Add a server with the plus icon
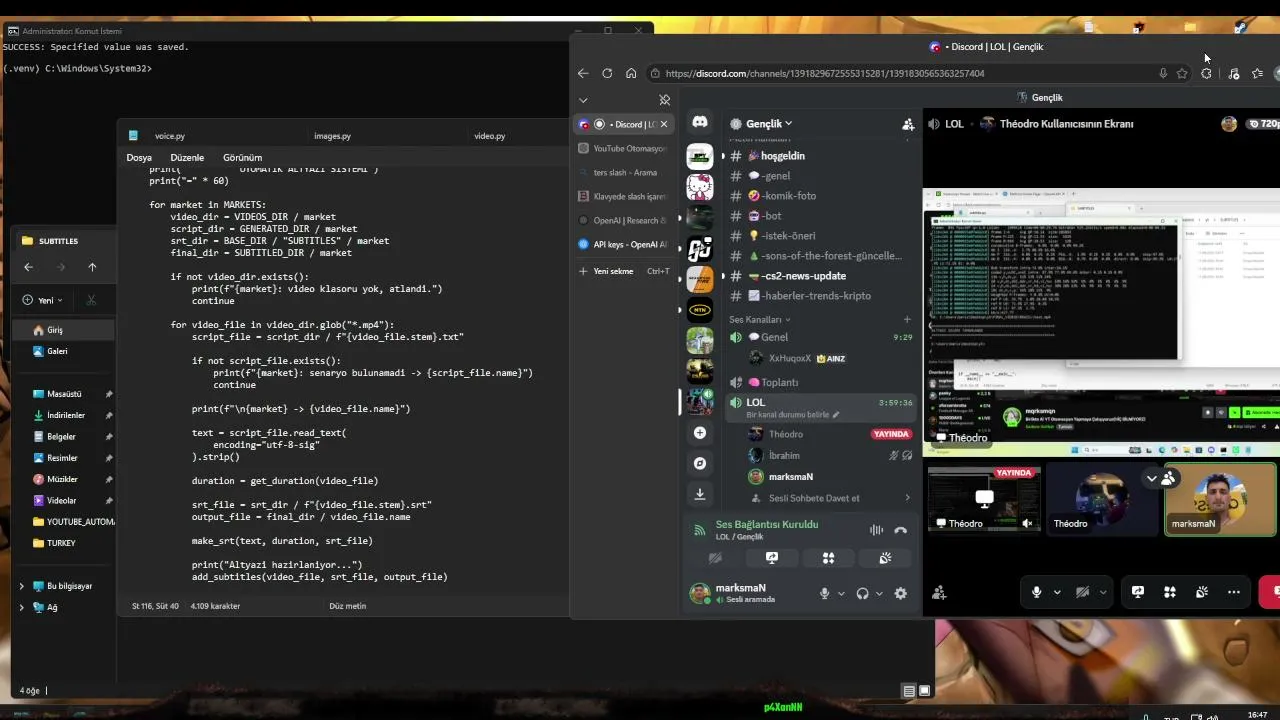This screenshot has width=1280, height=720. [700, 433]
